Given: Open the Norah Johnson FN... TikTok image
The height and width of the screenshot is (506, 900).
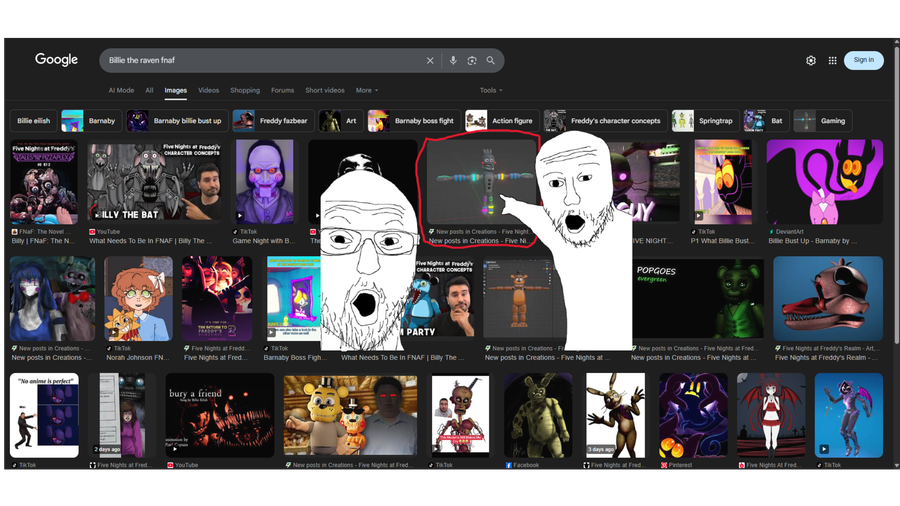Looking at the screenshot, I should [138, 299].
